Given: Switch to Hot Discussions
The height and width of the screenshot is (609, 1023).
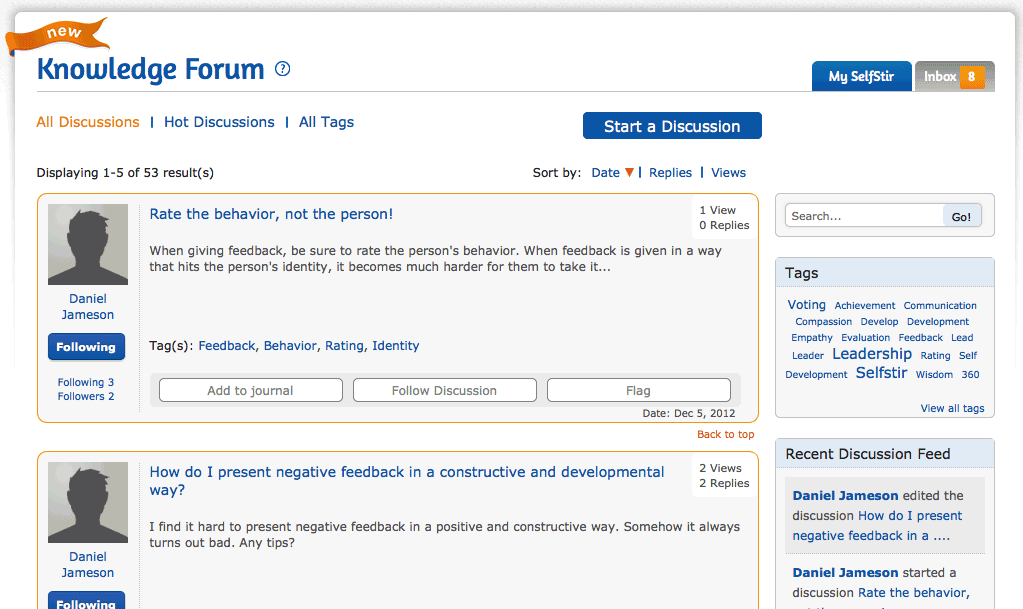Looking at the screenshot, I should point(219,122).
